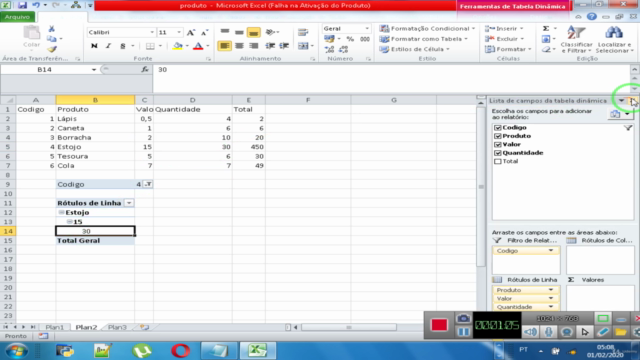Click the insert new worksheet tab icon

144,327
